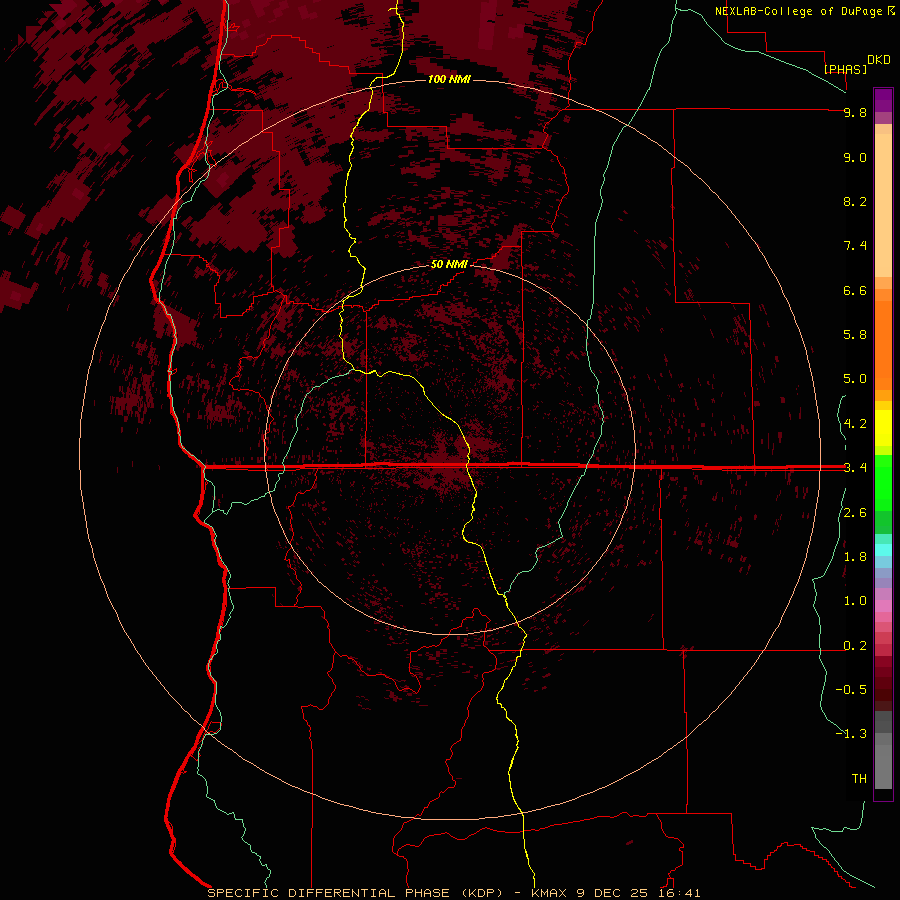Image resolution: width=900 pixels, height=900 pixels.
Task: Click the gray band at the bottom of the color scale
Action: pos(883,761)
